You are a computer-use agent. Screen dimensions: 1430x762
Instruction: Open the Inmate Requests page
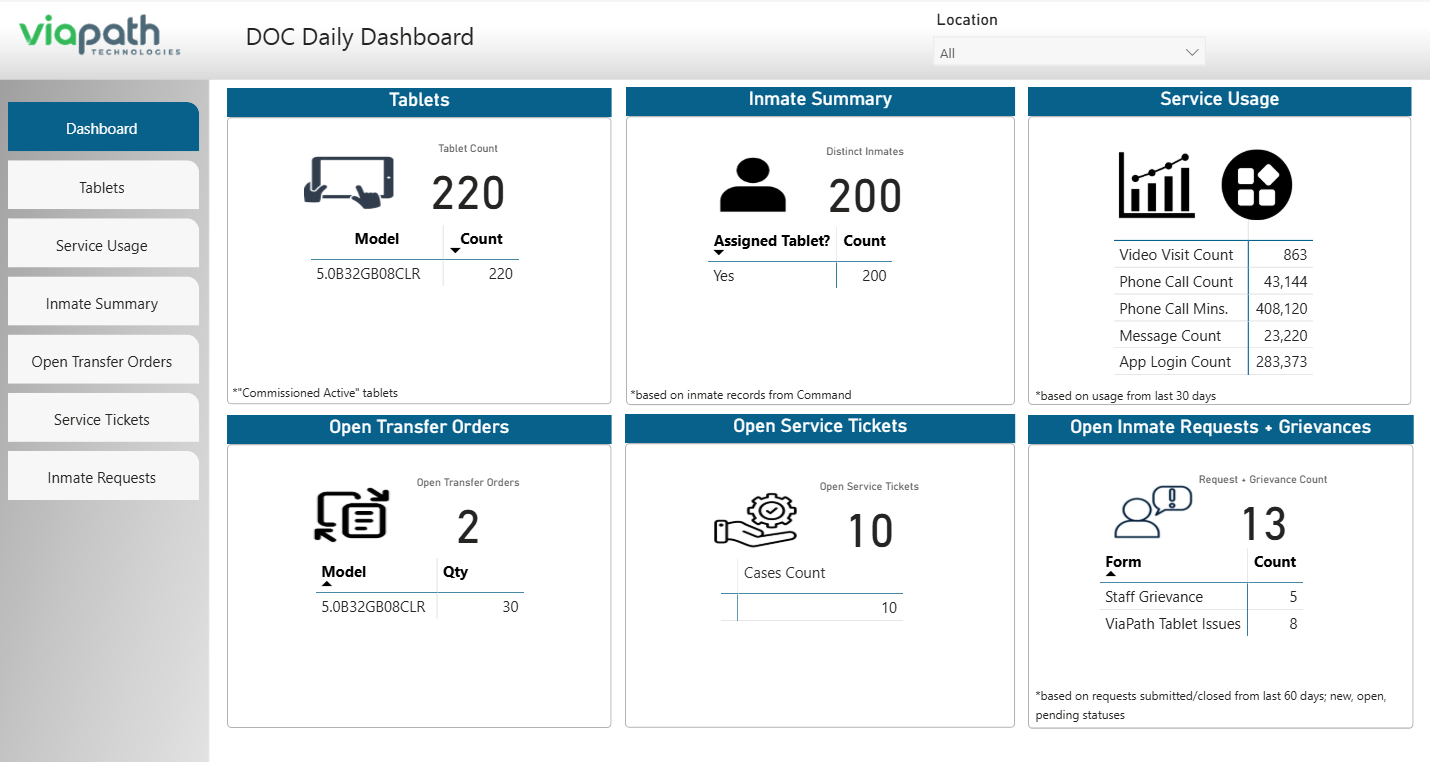pos(102,477)
